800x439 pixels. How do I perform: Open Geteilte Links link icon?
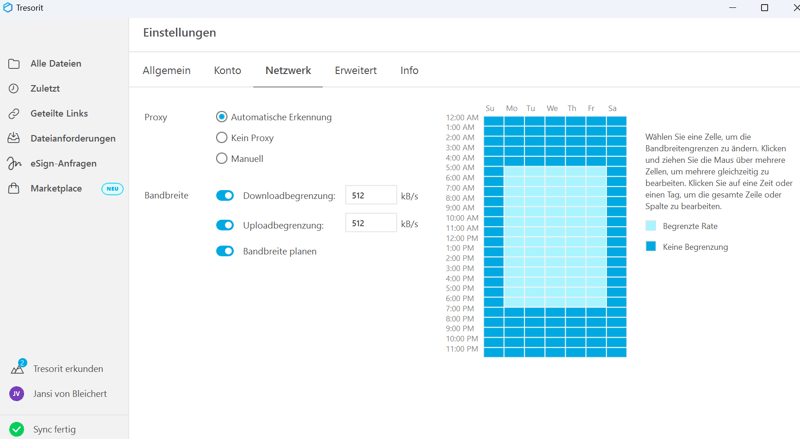[x=14, y=114]
